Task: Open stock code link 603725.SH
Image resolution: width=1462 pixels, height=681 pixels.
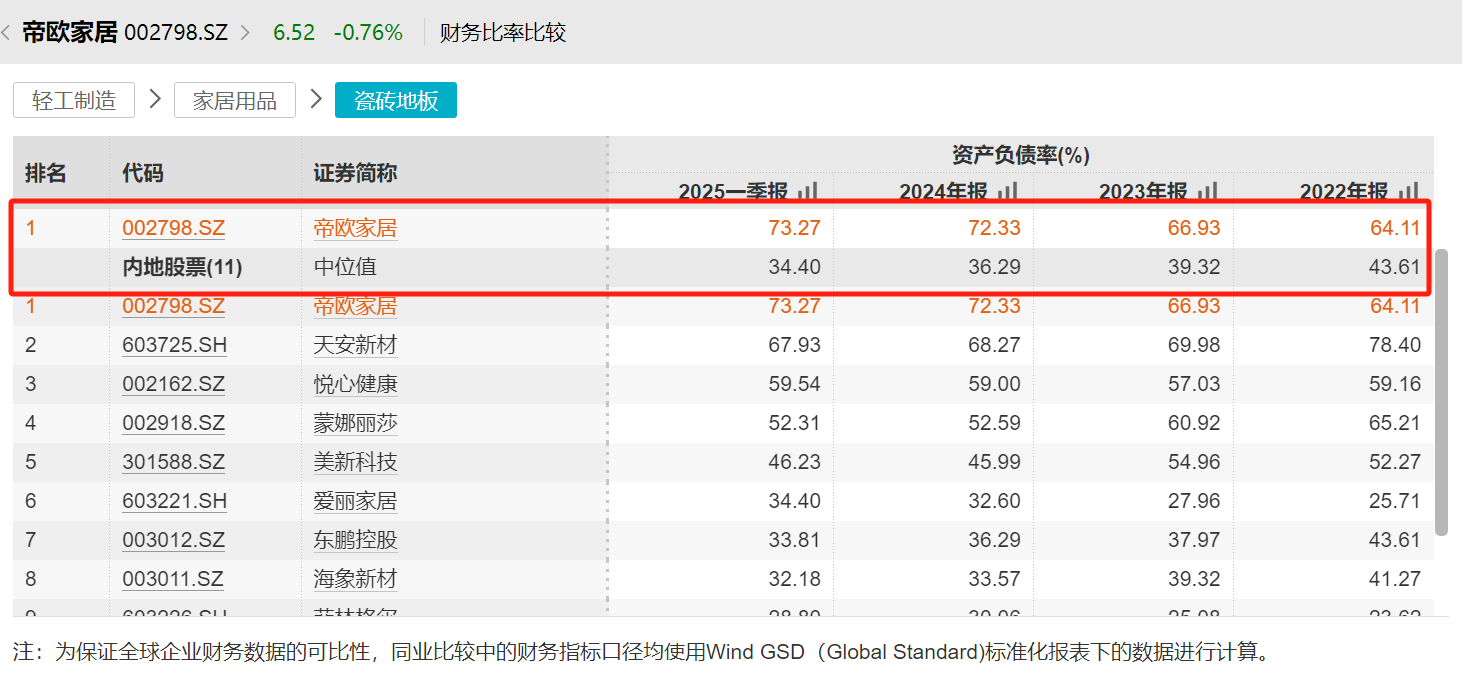Action: (174, 345)
